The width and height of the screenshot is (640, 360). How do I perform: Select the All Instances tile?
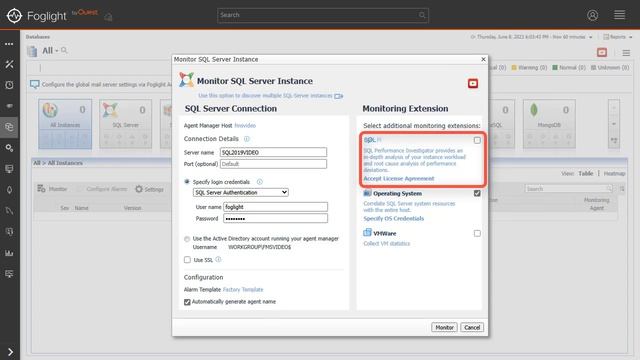tap(65, 124)
